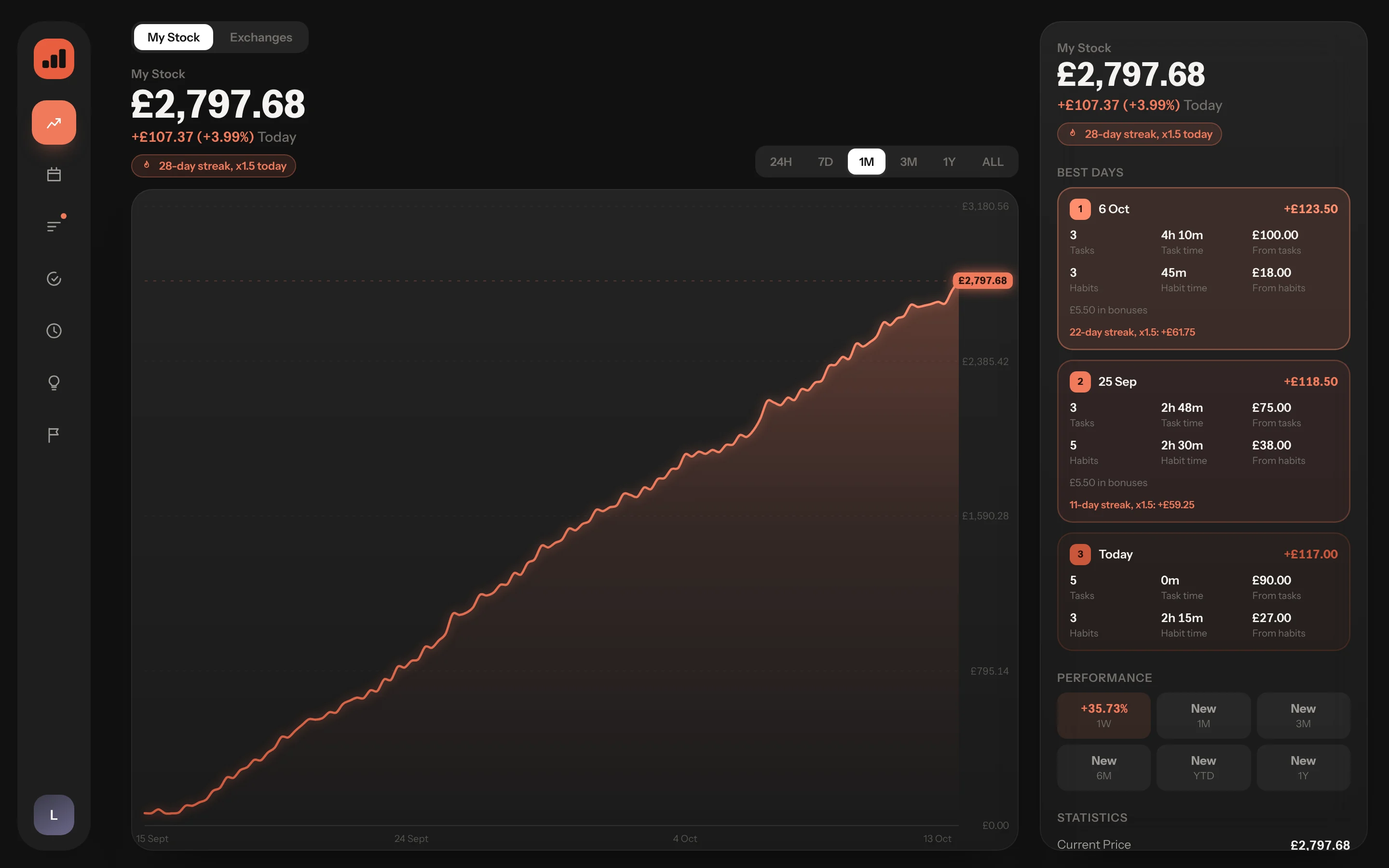
Task: Click the +£117.00 gain on Today card
Action: point(1310,555)
